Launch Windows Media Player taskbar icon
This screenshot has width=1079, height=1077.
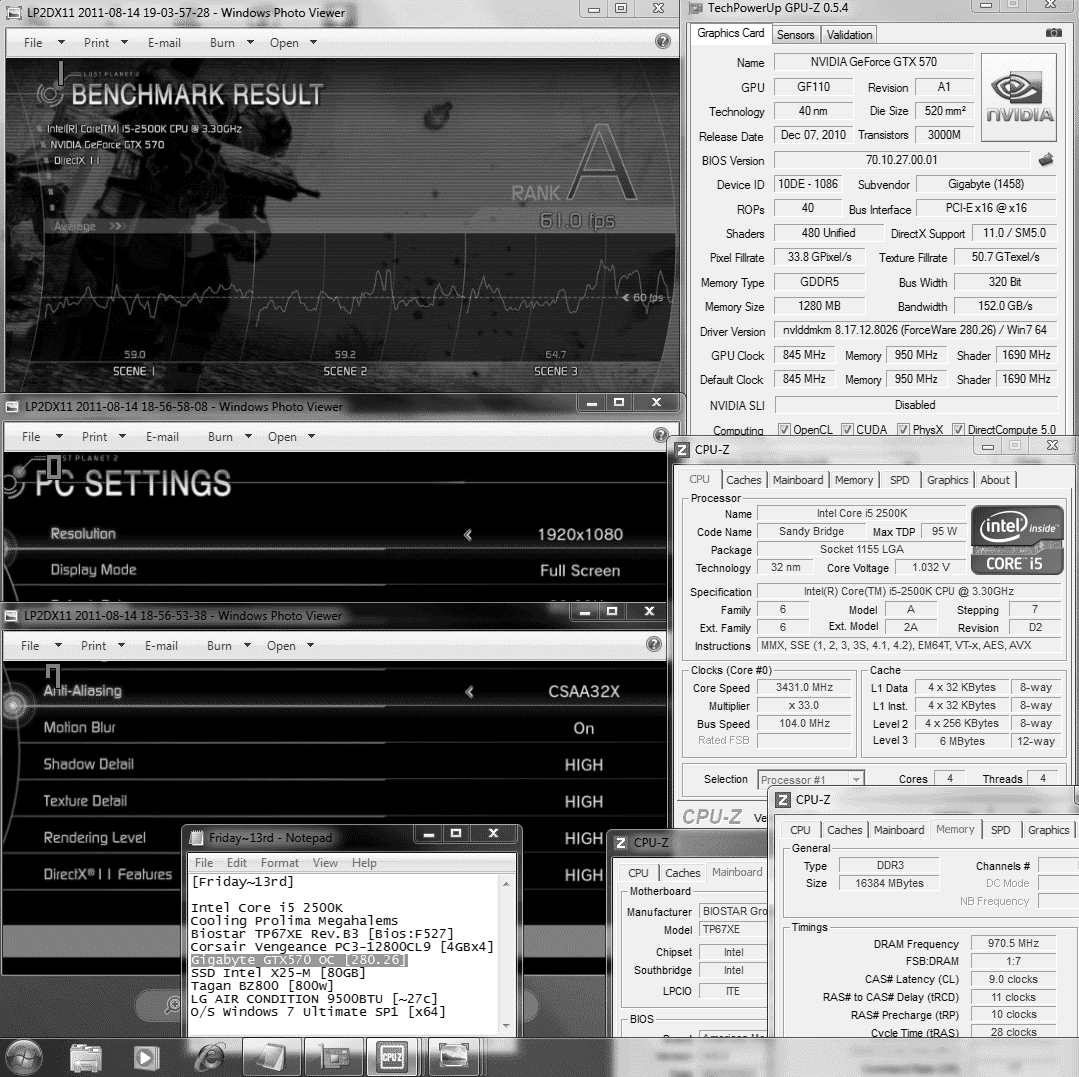[x=146, y=1058]
